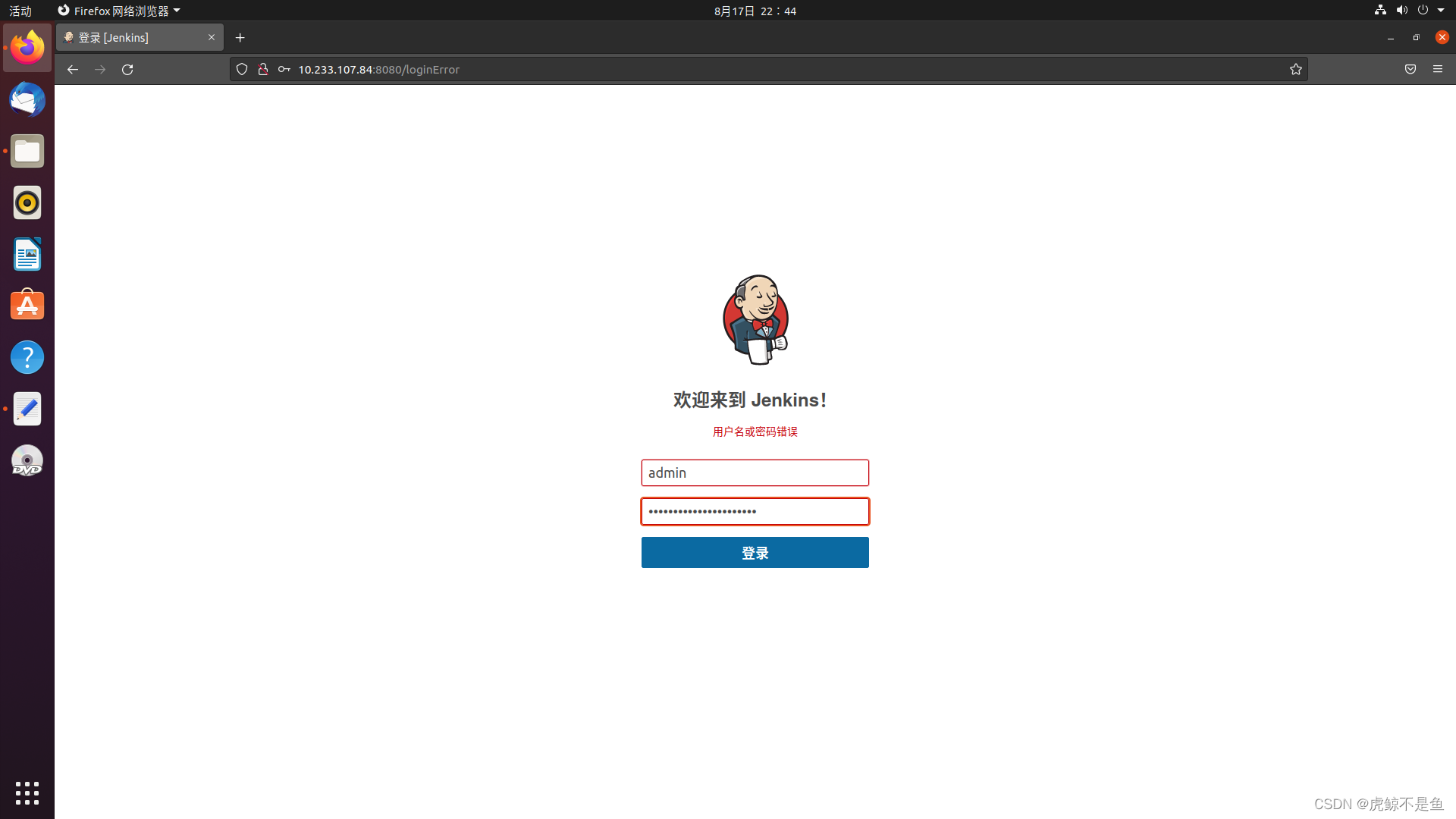
Task: Show all applications grid
Action: (x=27, y=792)
